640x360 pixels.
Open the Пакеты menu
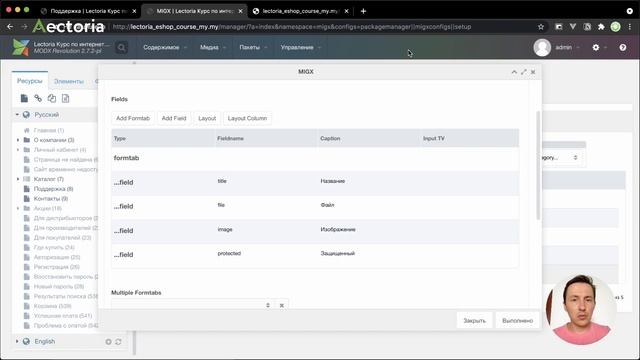tap(253, 47)
